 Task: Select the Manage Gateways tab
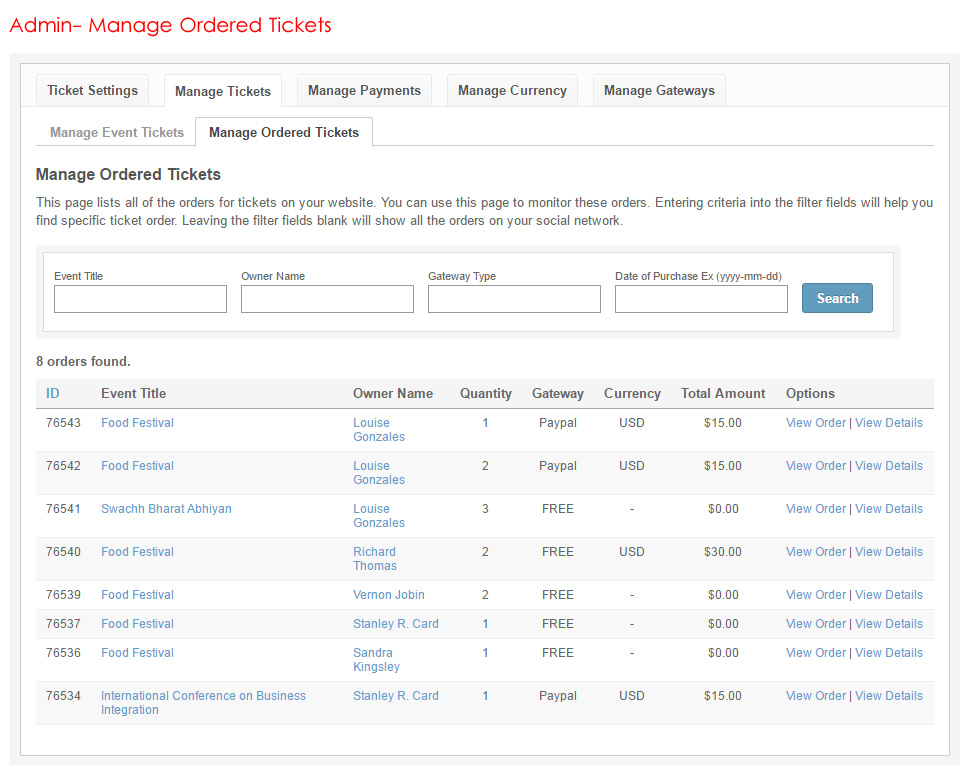(659, 91)
